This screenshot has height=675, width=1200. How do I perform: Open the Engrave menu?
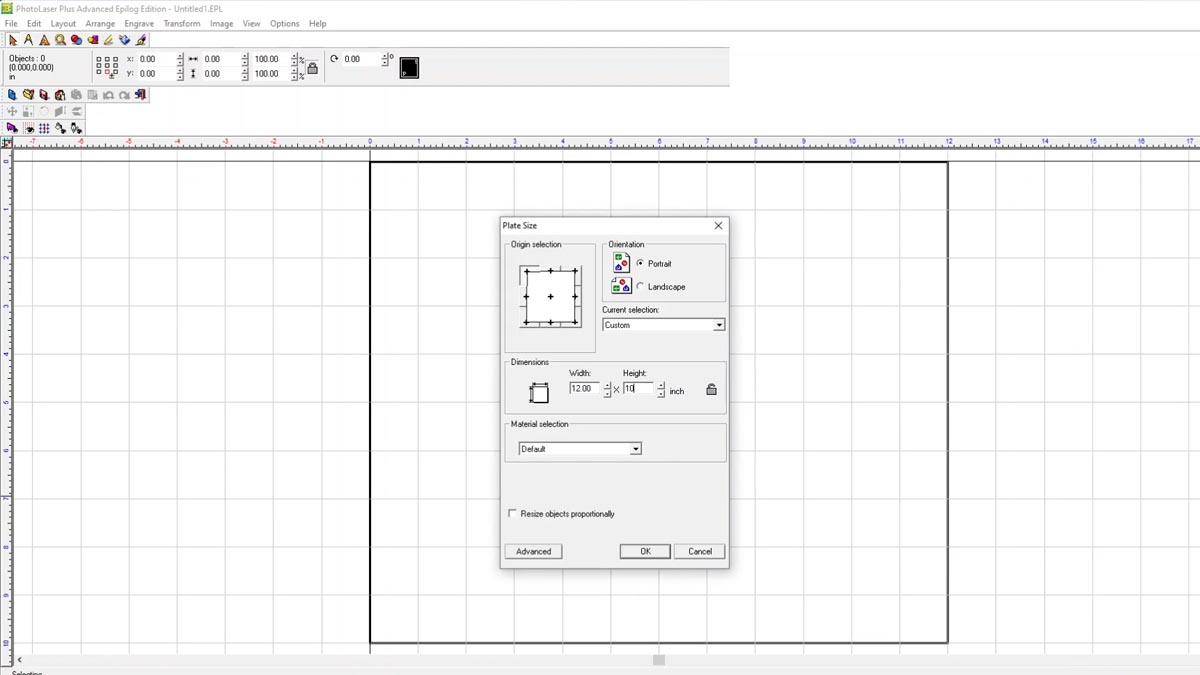[139, 23]
